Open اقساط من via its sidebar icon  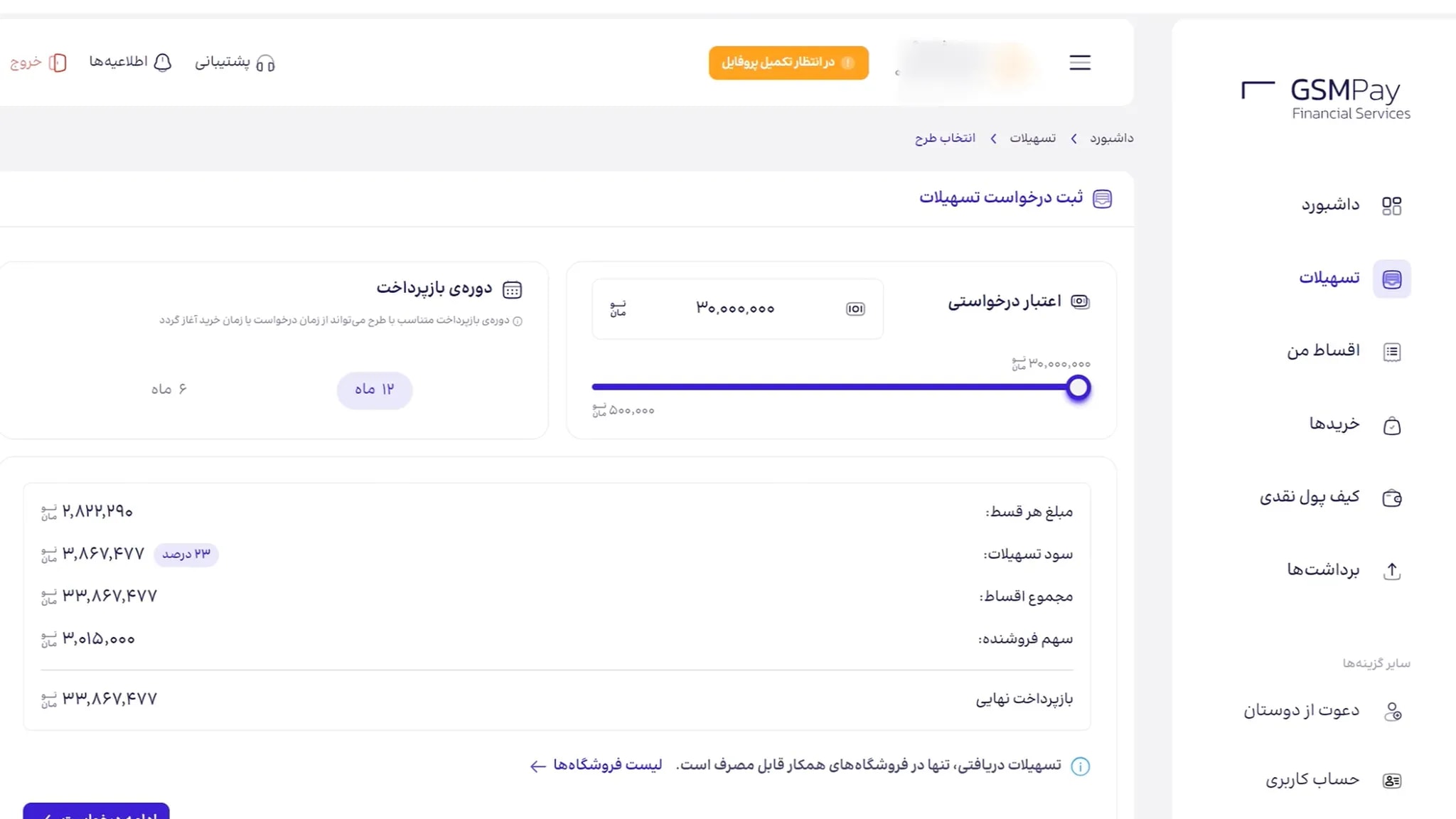(x=1391, y=351)
